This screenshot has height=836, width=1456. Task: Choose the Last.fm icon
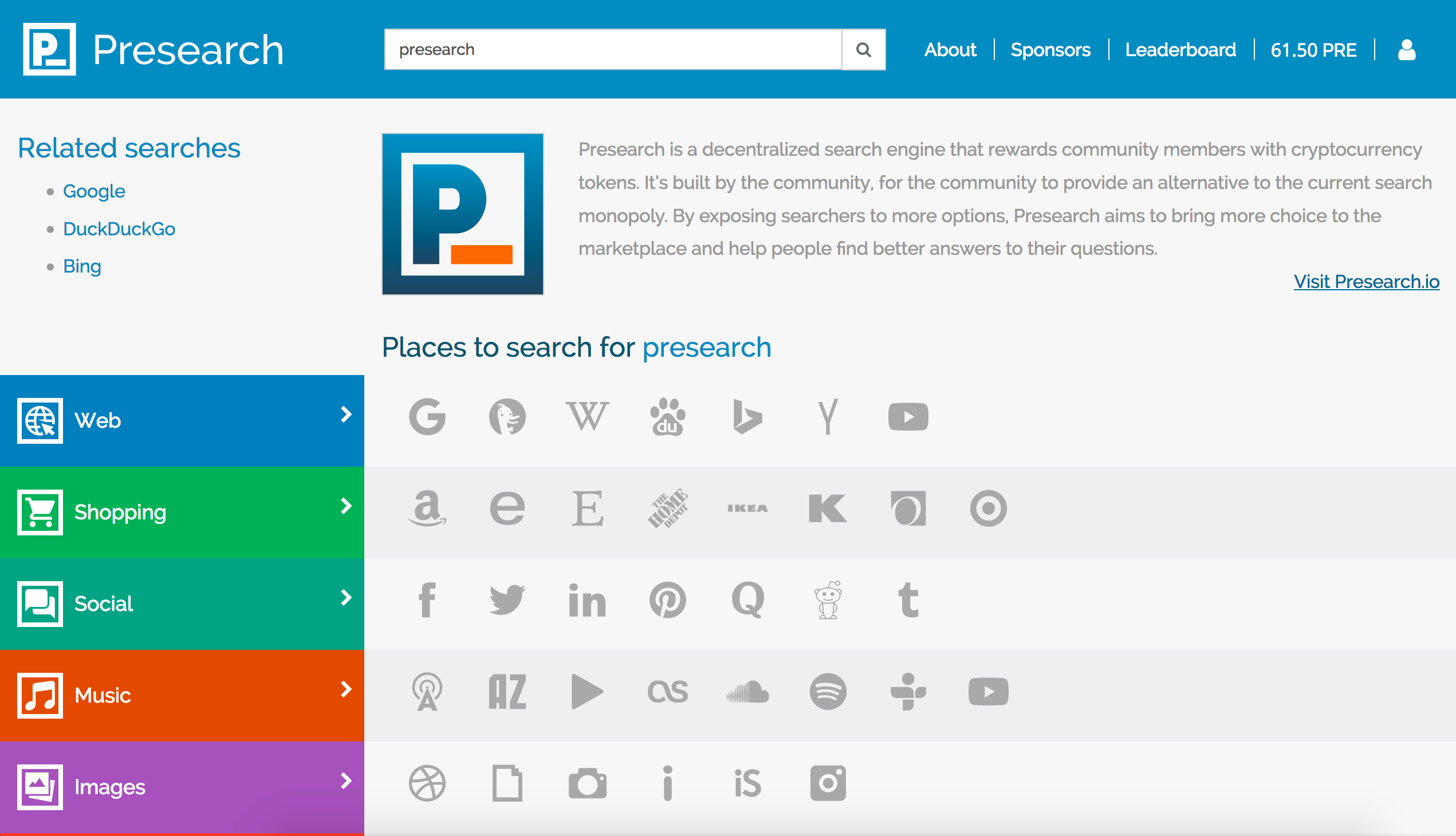[x=667, y=692]
